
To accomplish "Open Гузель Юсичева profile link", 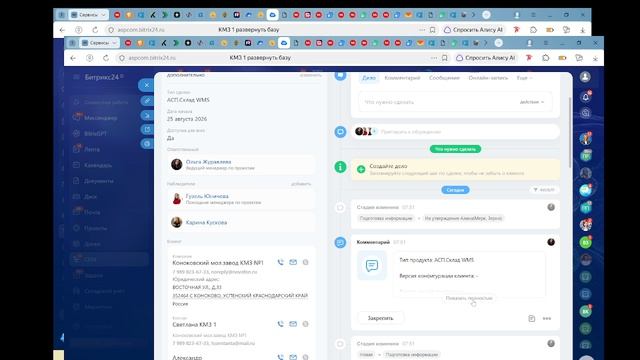I will point(207,196).
